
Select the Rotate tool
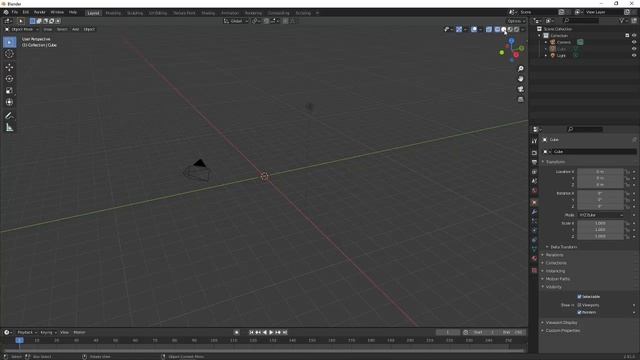(x=9, y=78)
